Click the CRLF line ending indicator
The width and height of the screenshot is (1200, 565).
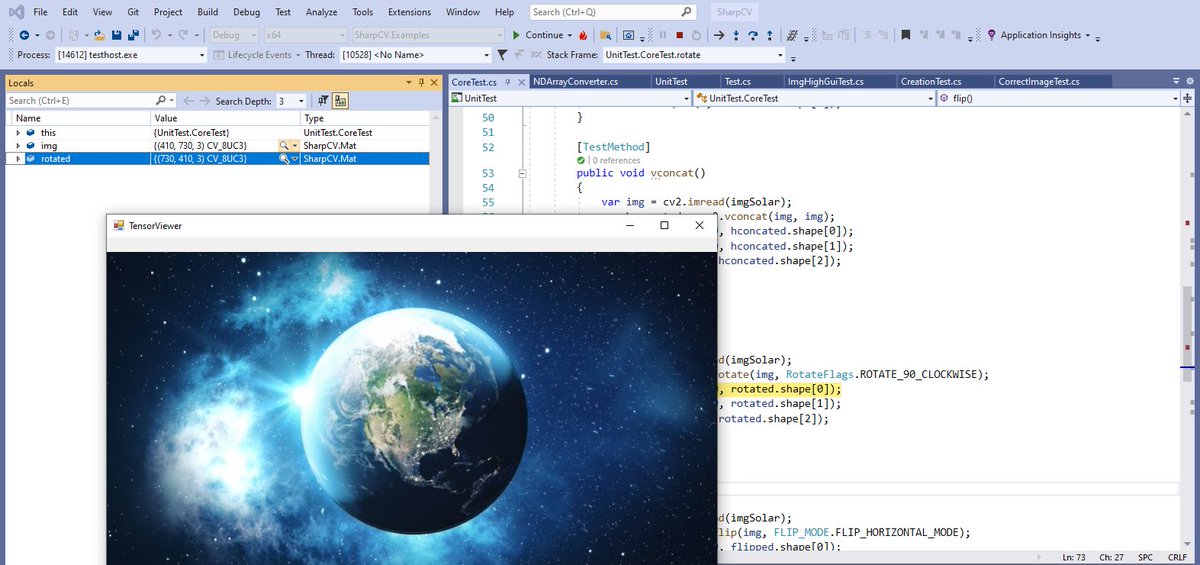1177,556
